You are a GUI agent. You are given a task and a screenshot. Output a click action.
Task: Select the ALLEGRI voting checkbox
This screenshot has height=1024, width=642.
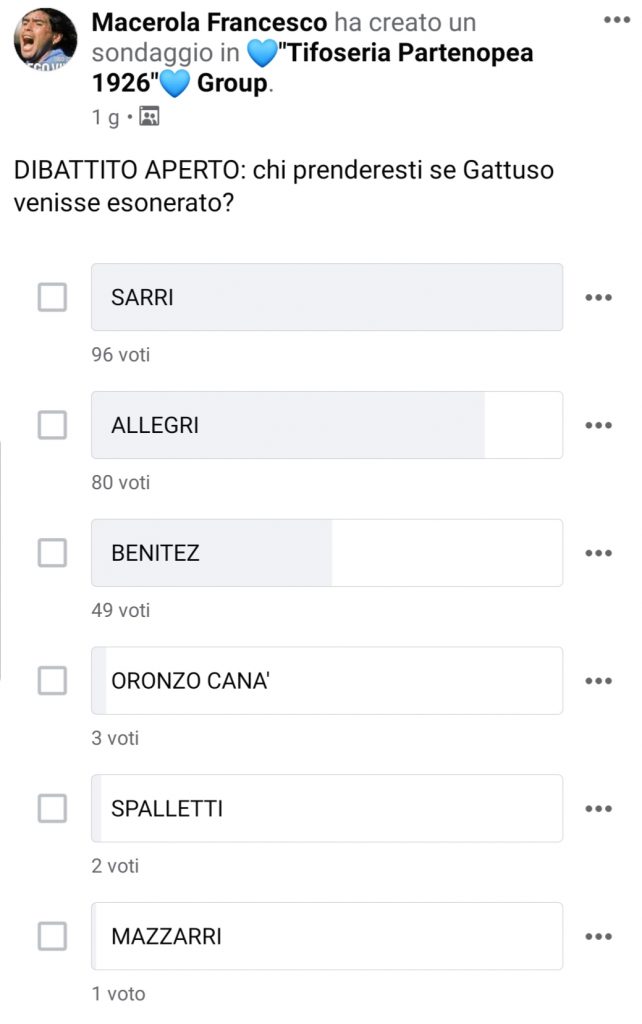51,425
